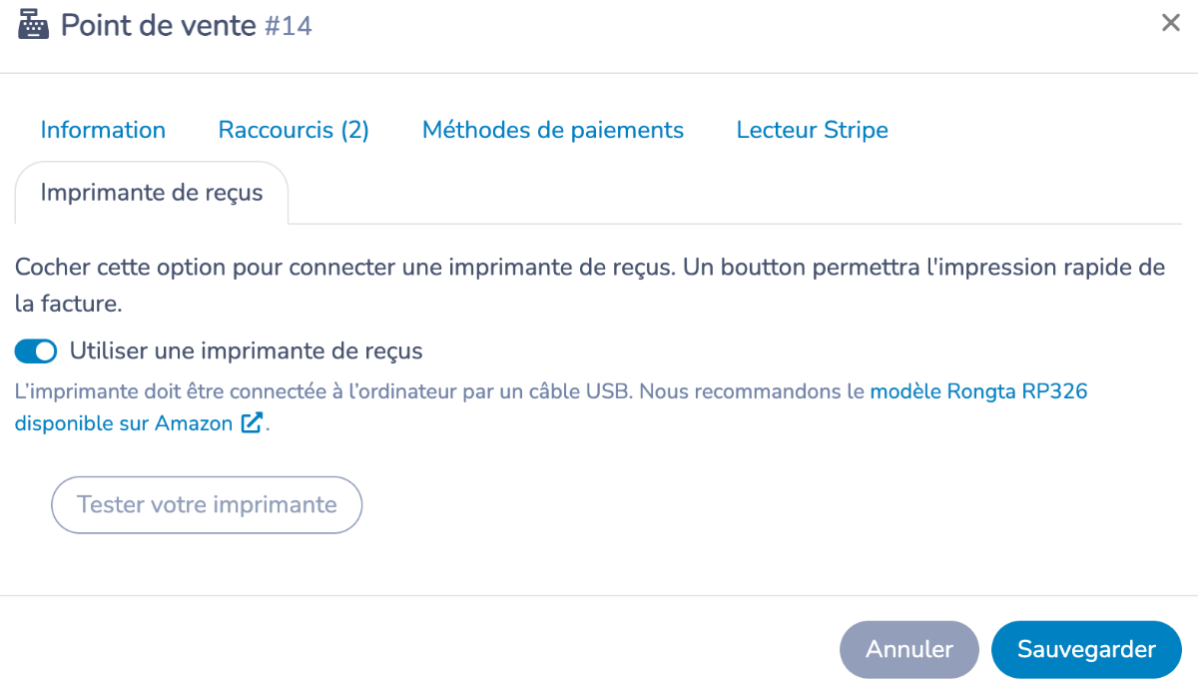Click the cash register icon in header
The image size is (1198, 694).
(33, 24)
